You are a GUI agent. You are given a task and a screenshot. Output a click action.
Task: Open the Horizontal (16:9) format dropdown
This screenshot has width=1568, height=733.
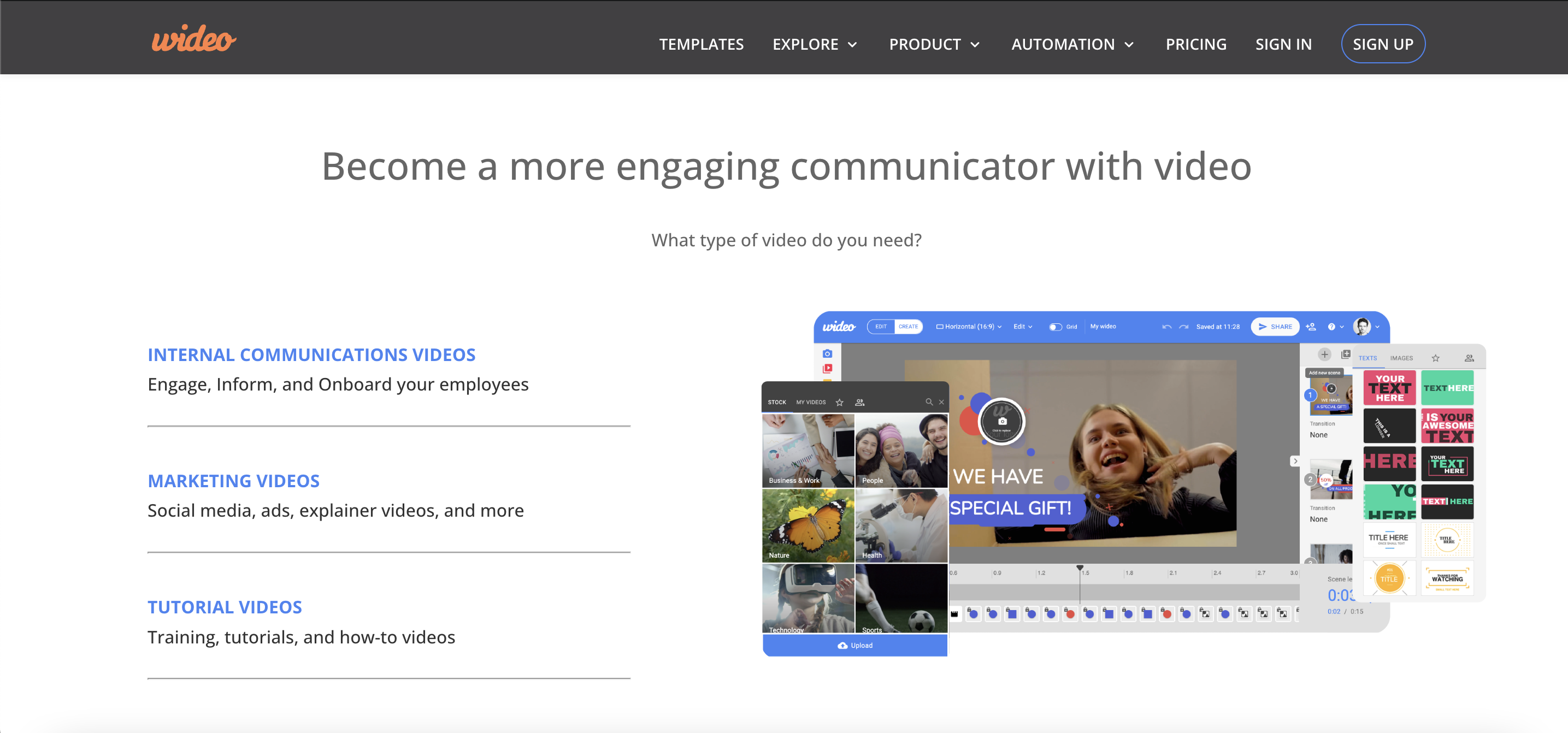(969, 327)
